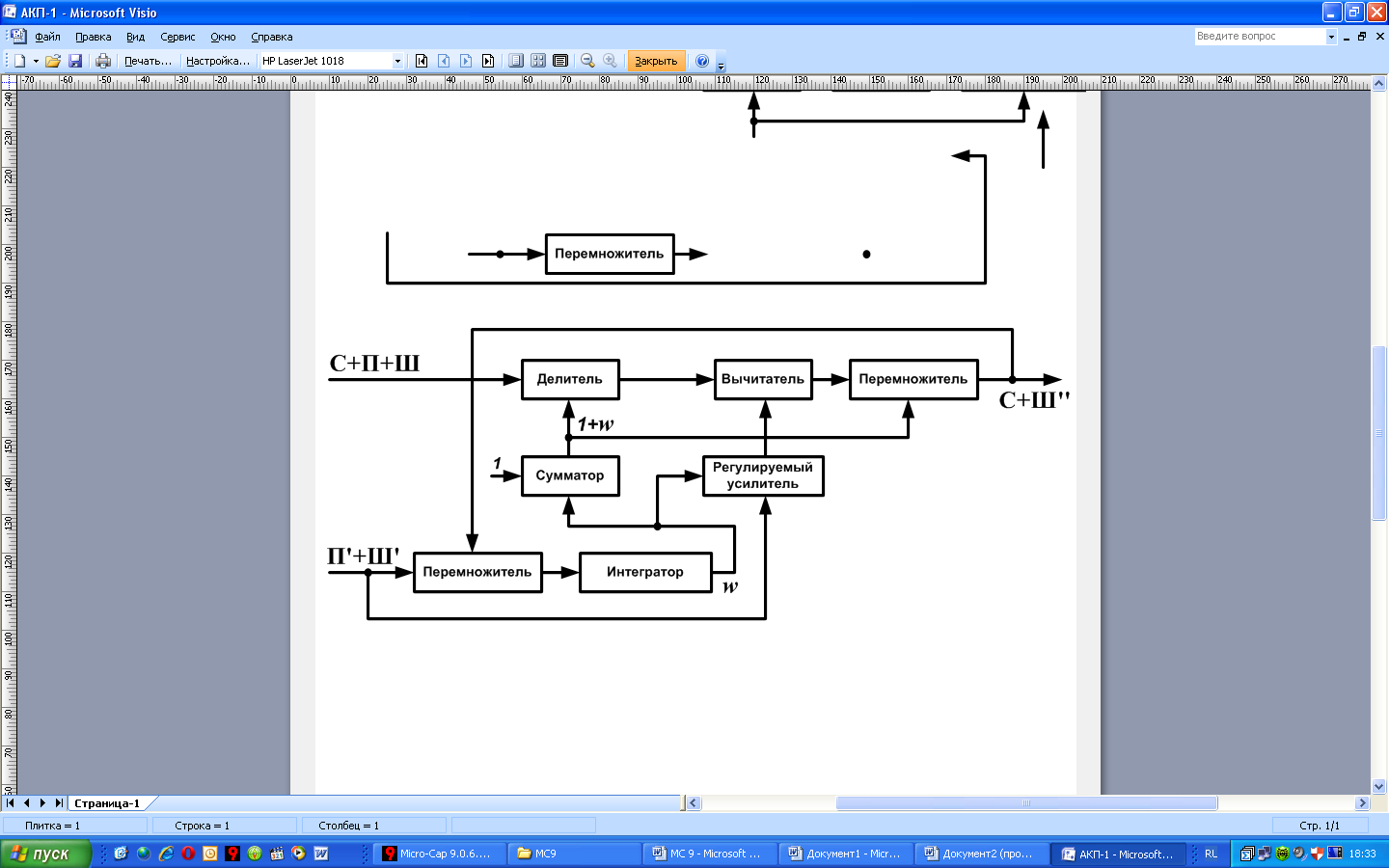Screen dimensions: 1389x868
Task: Go to the next tile icon
Action: click(x=466, y=61)
